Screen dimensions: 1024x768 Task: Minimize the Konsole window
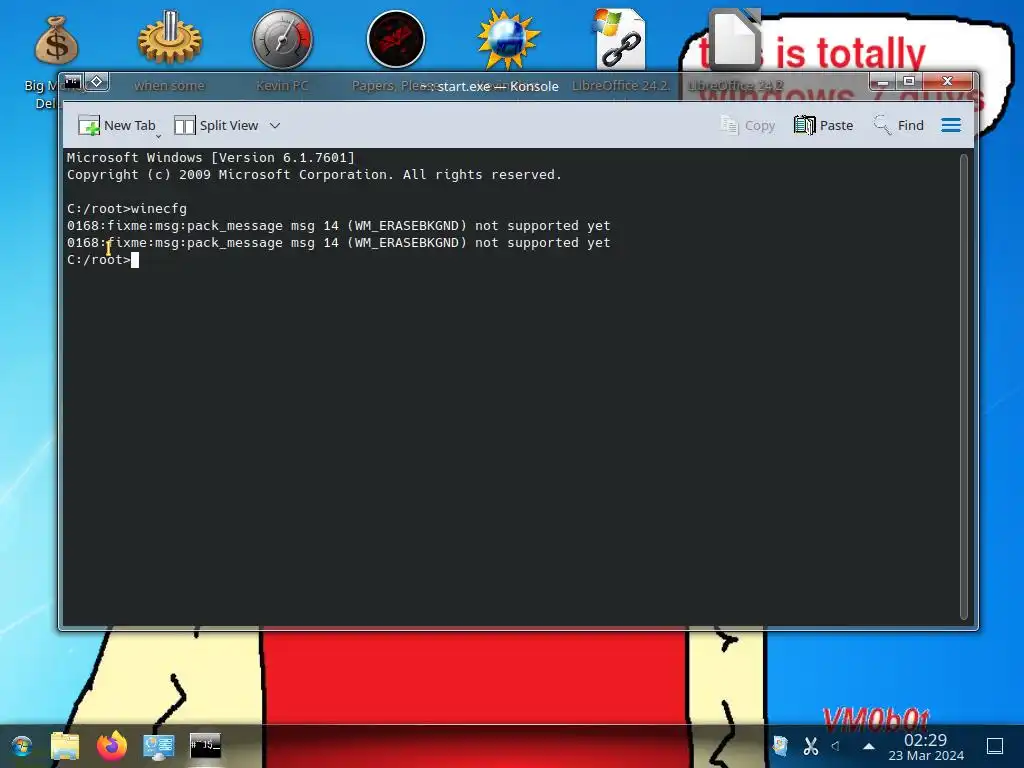pyautogui.click(x=882, y=82)
